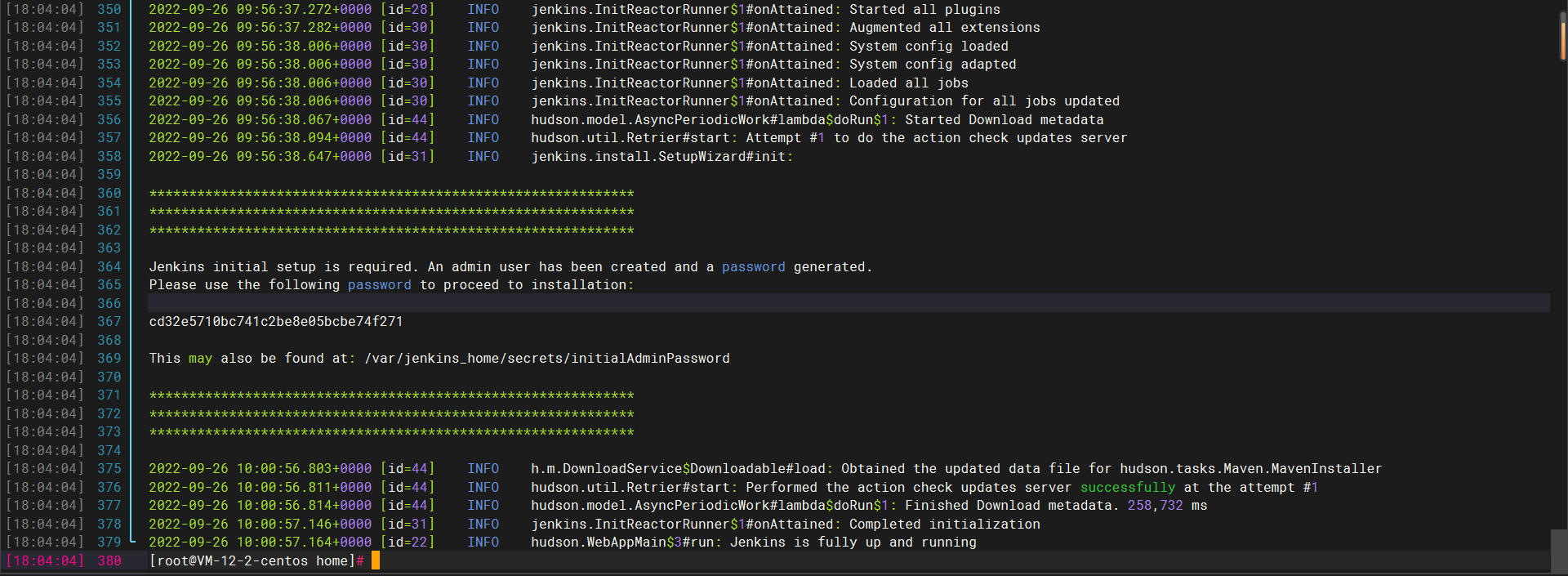The height and width of the screenshot is (576, 1568).
Task: Click line number 380 in the gutter
Action: pyautogui.click(x=109, y=561)
